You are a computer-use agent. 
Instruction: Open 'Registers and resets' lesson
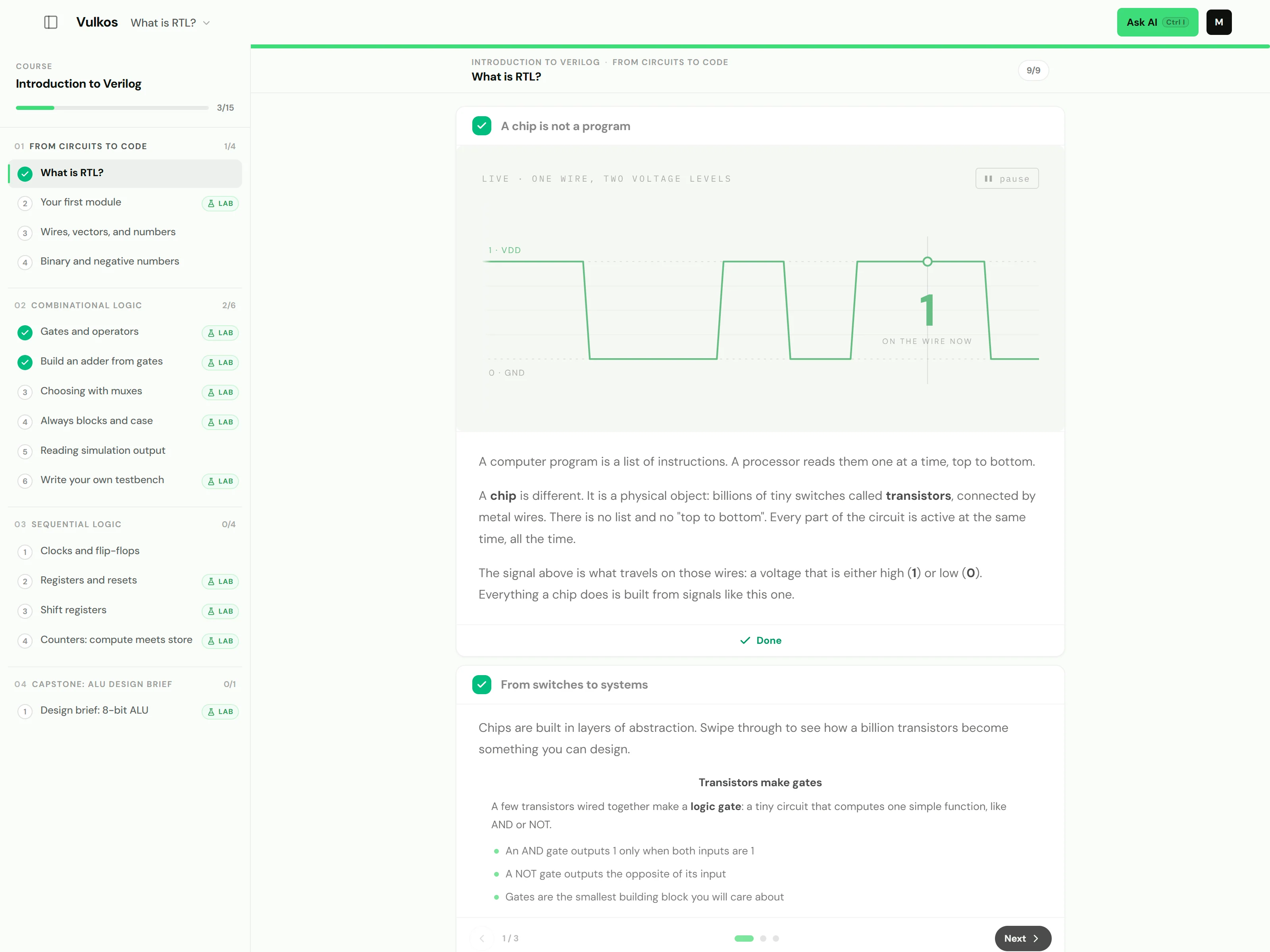(125, 581)
